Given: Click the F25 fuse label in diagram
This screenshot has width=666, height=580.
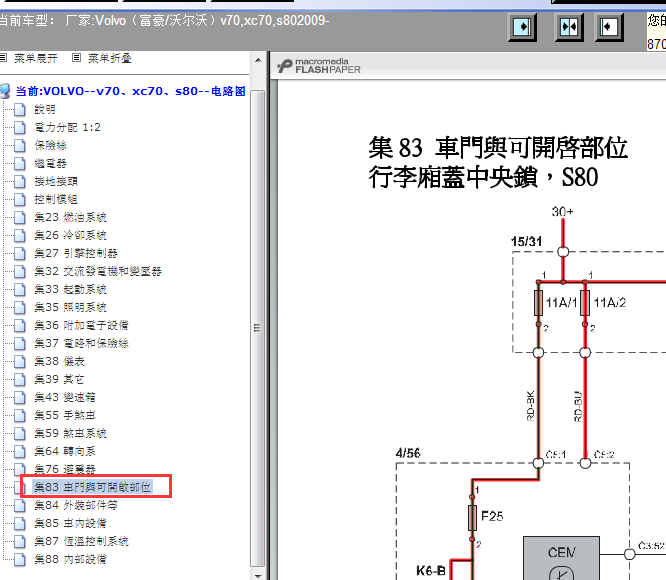Looking at the screenshot, I should (492, 516).
